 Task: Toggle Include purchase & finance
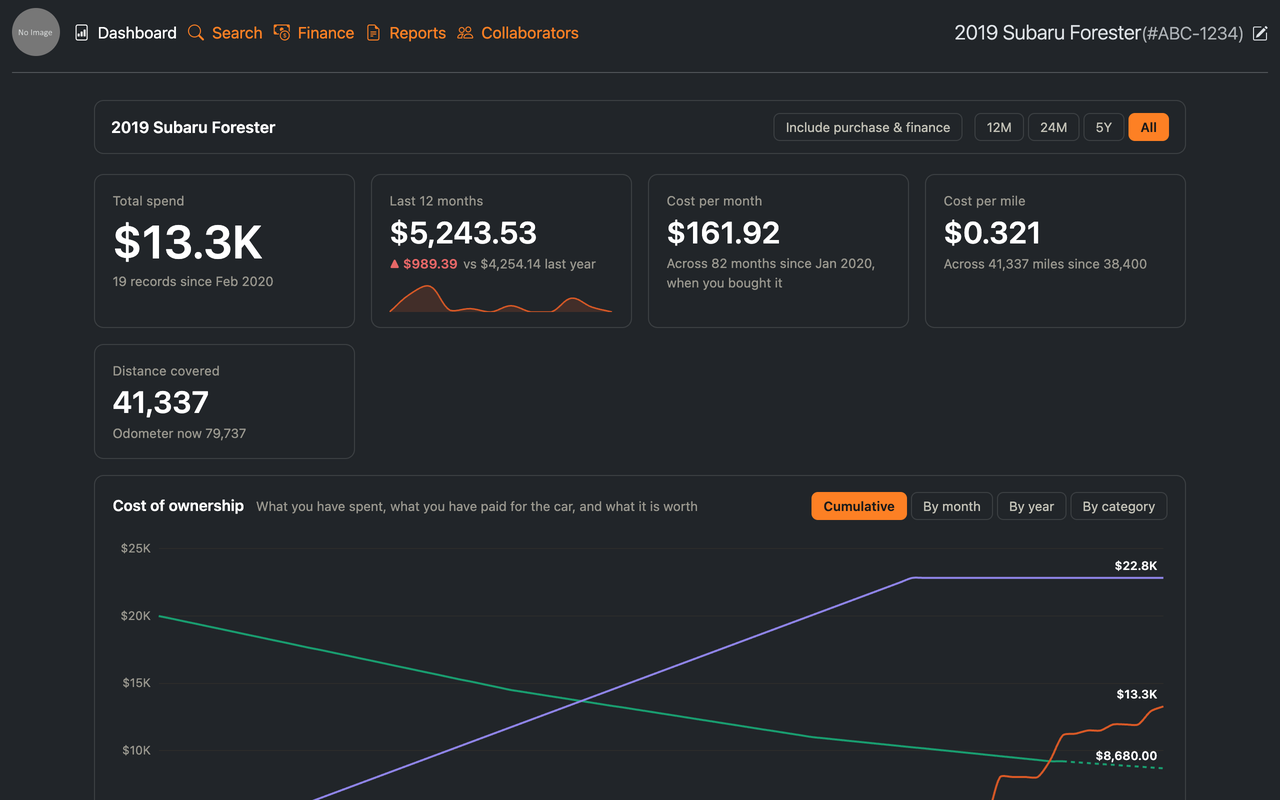pyautogui.click(x=868, y=127)
